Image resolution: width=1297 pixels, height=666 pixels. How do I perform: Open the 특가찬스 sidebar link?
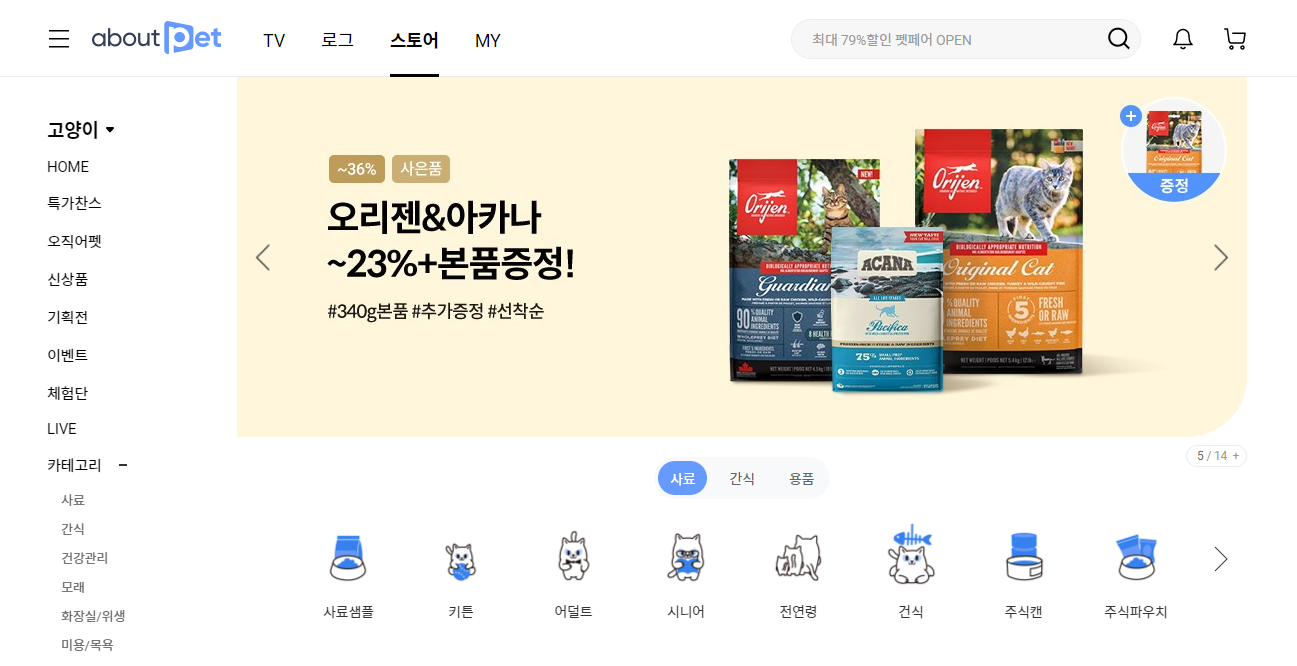[x=74, y=203]
